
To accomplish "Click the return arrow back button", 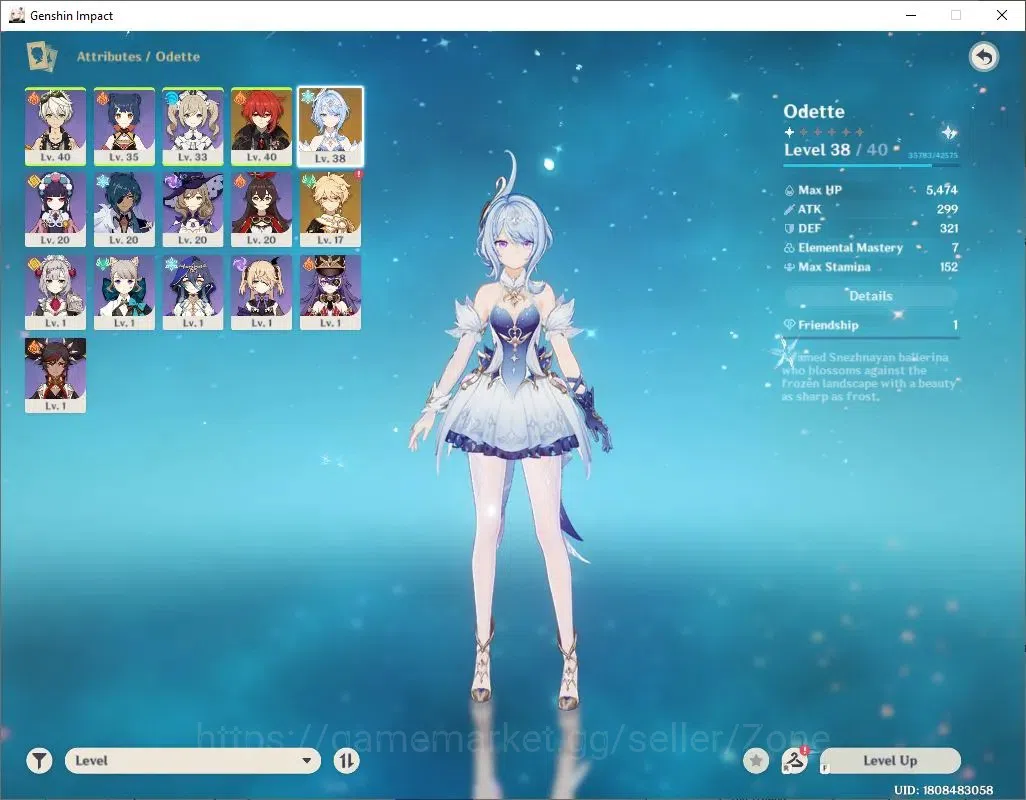I will [983, 57].
